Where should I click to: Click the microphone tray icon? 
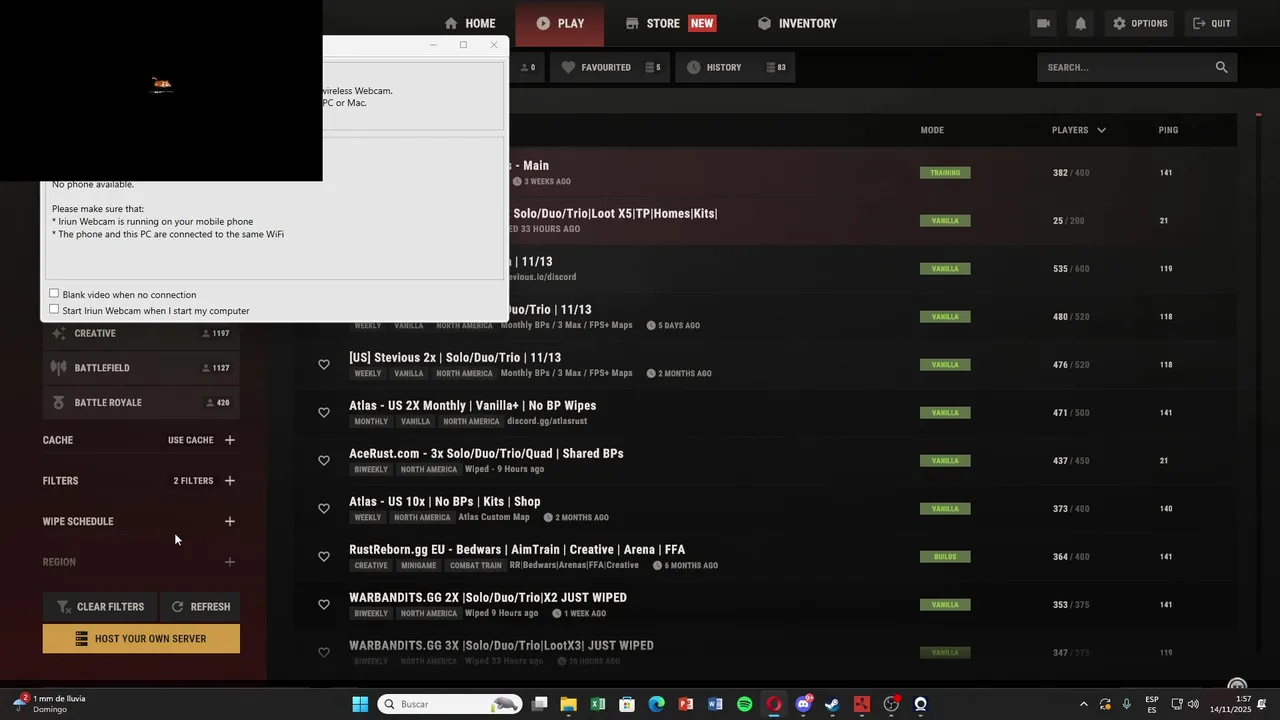point(1127,704)
